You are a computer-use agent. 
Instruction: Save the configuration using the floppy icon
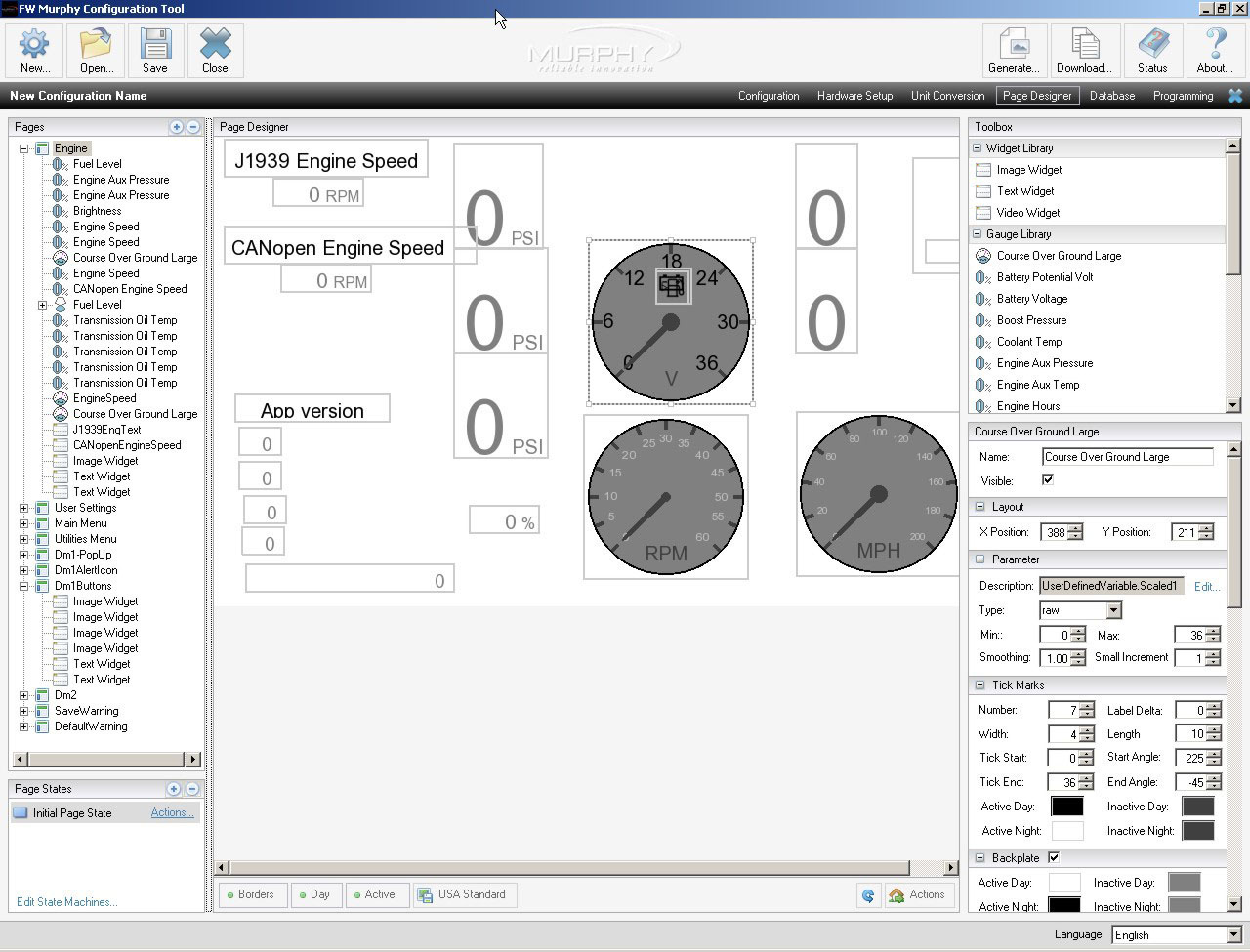155,44
